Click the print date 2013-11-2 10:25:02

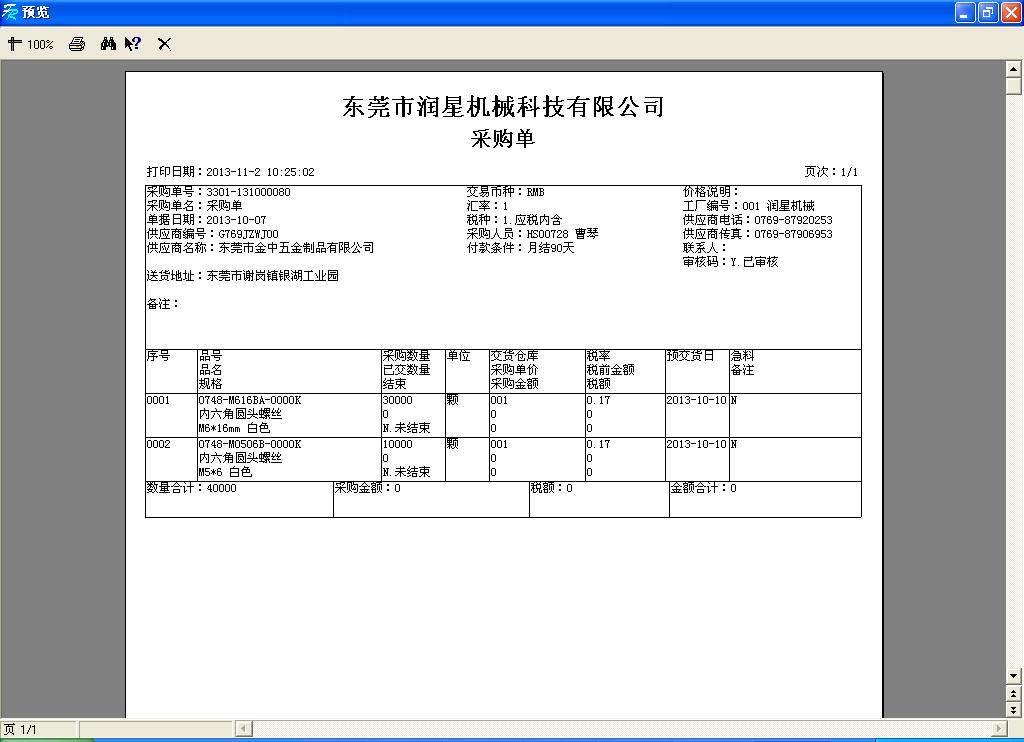click(260, 172)
